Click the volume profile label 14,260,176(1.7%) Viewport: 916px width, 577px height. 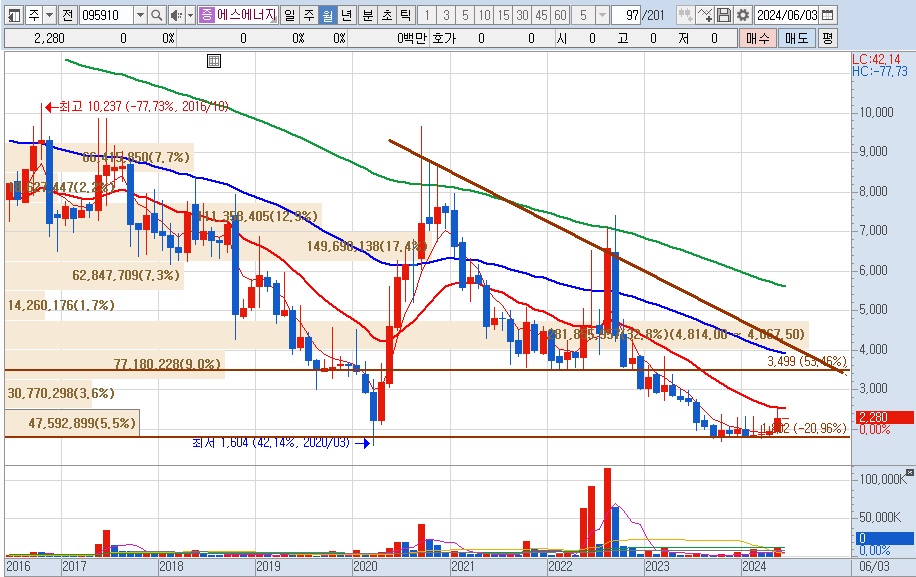pos(61,305)
